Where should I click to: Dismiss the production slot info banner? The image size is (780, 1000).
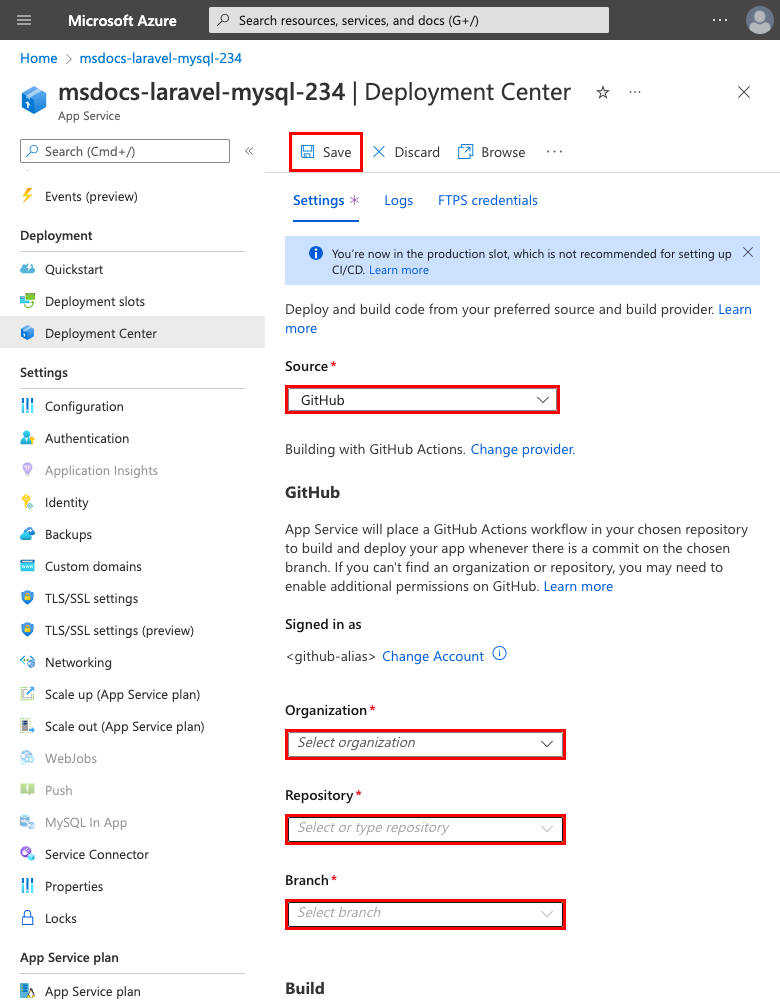coord(747,253)
